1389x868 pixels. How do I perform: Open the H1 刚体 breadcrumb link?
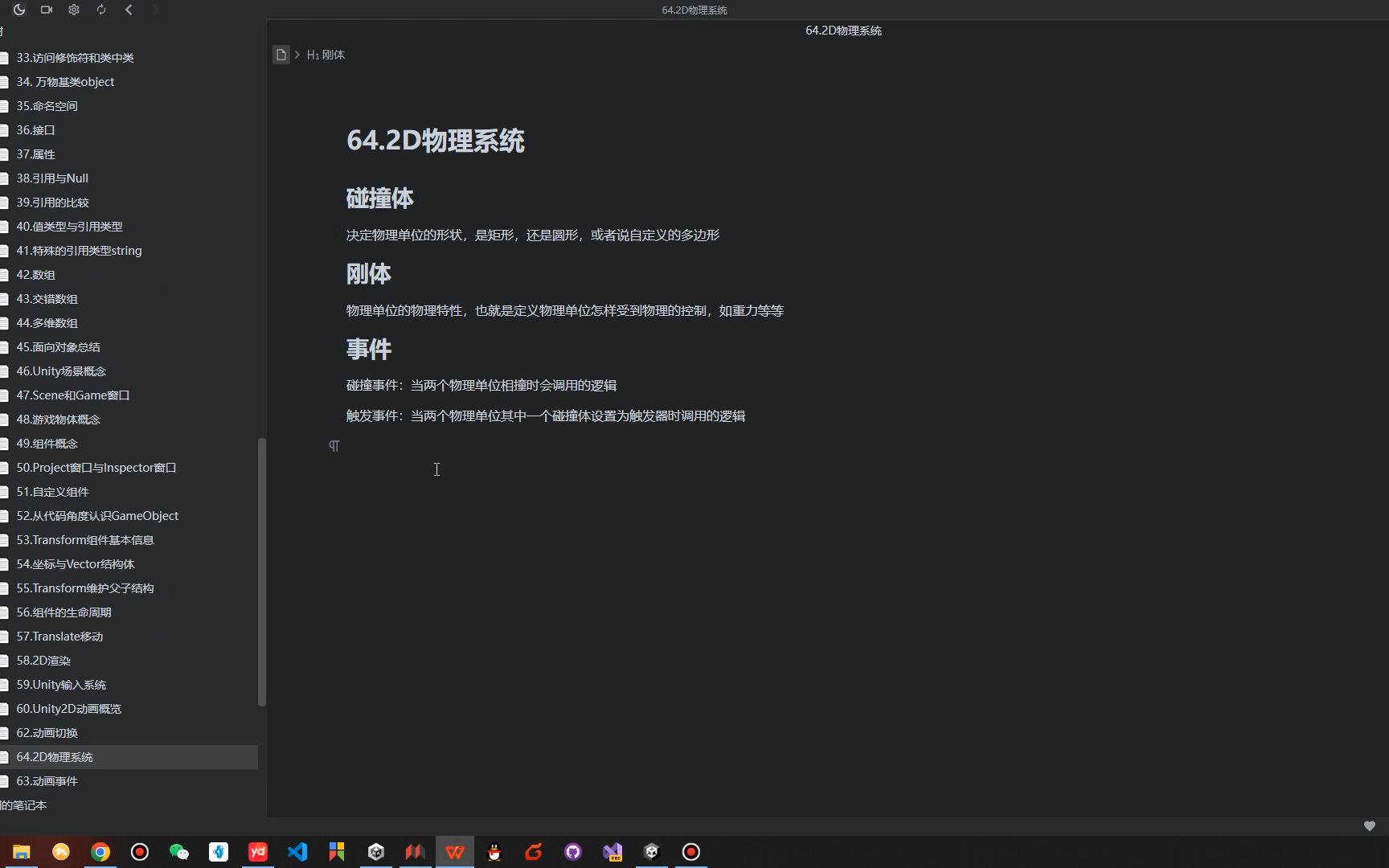(326, 55)
